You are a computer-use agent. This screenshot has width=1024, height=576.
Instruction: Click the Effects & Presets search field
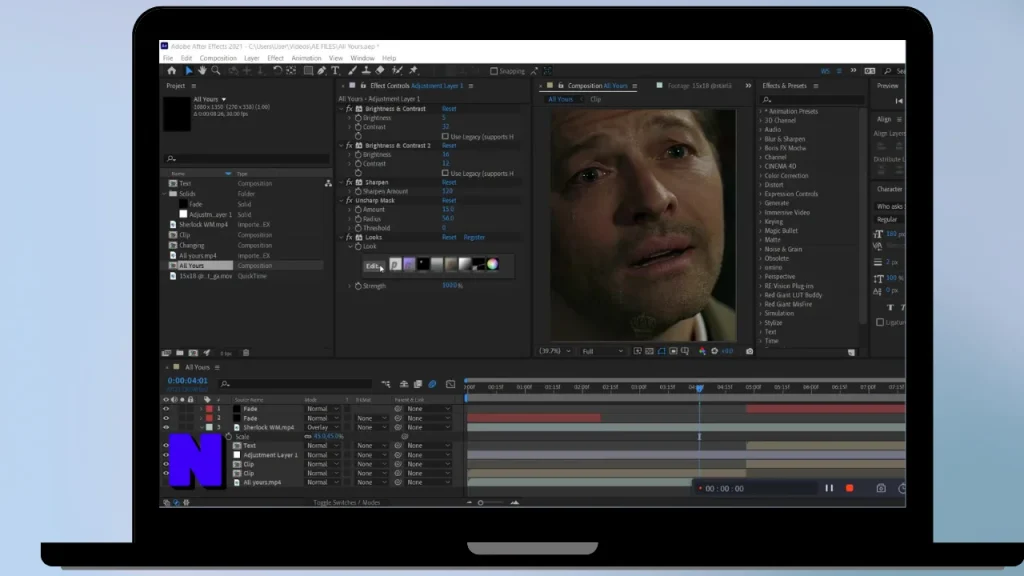point(812,99)
